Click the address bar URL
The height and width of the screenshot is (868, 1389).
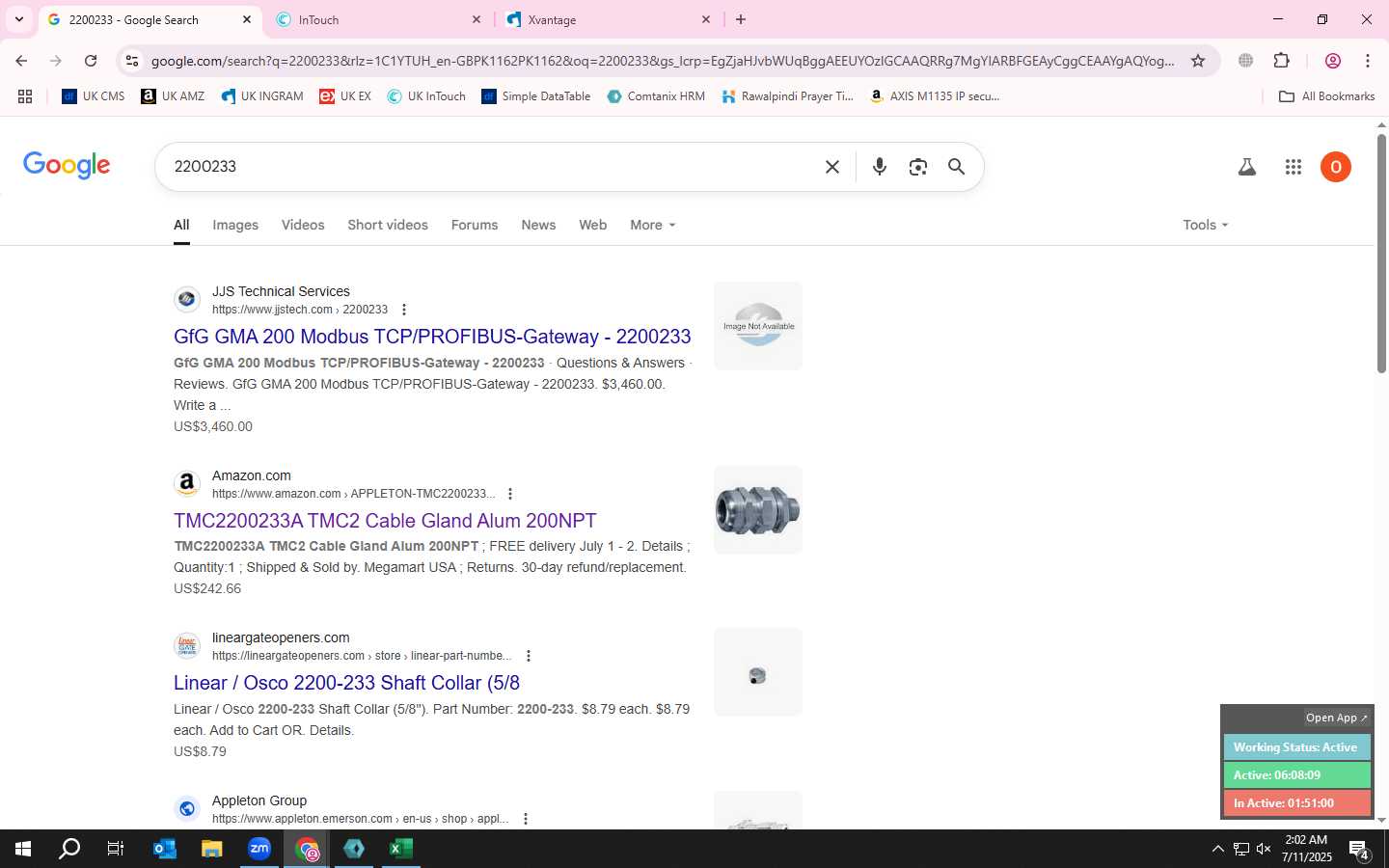coord(663,61)
